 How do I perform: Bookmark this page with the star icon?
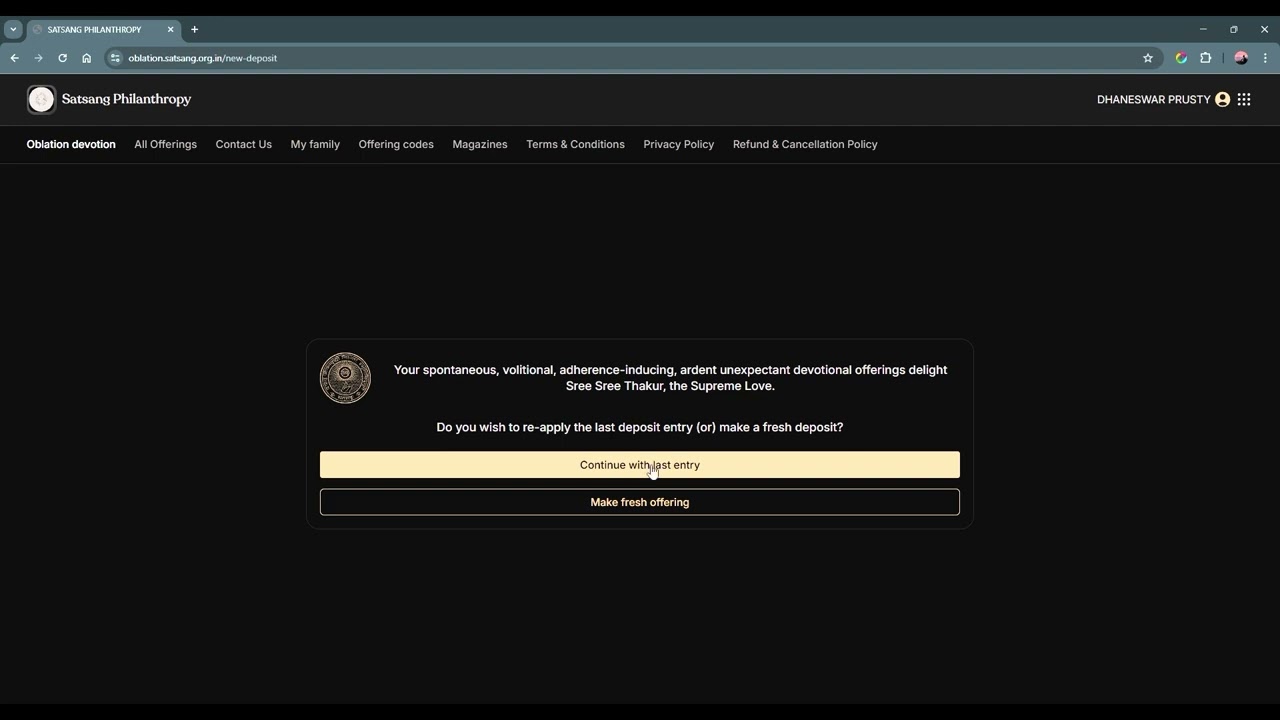[1148, 58]
